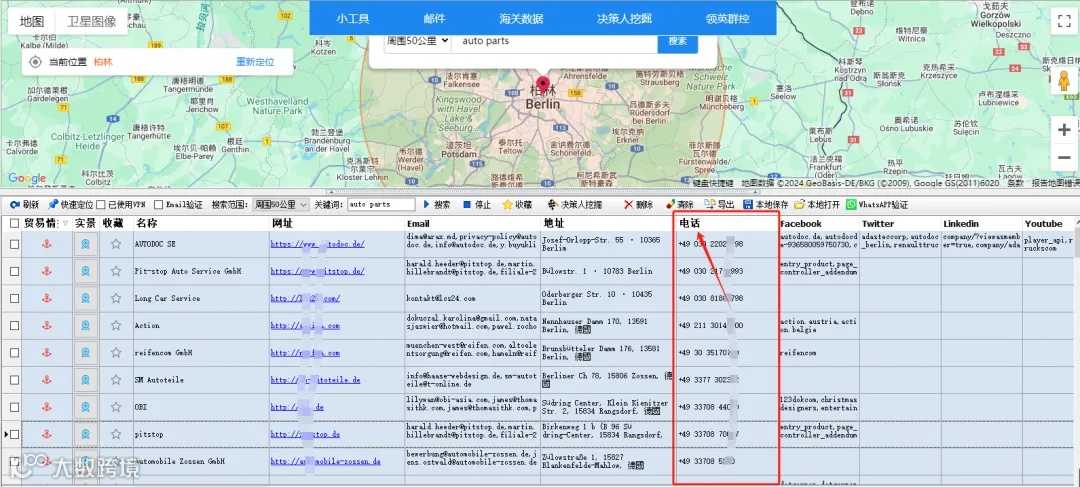Zoom out the map with minus button
1080x487 pixels.
(x=1063, y=158)
